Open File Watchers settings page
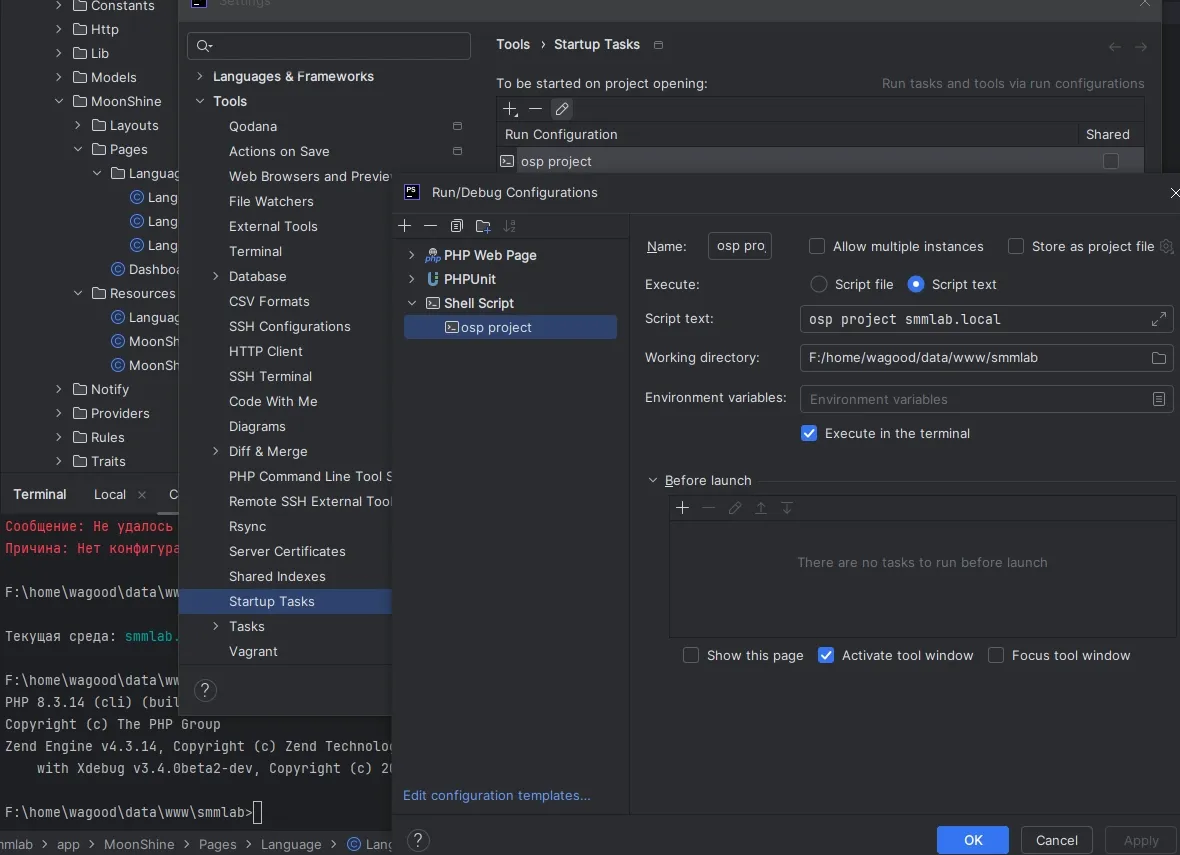This screenshot has height=855, width=1180. pos(271,201)
